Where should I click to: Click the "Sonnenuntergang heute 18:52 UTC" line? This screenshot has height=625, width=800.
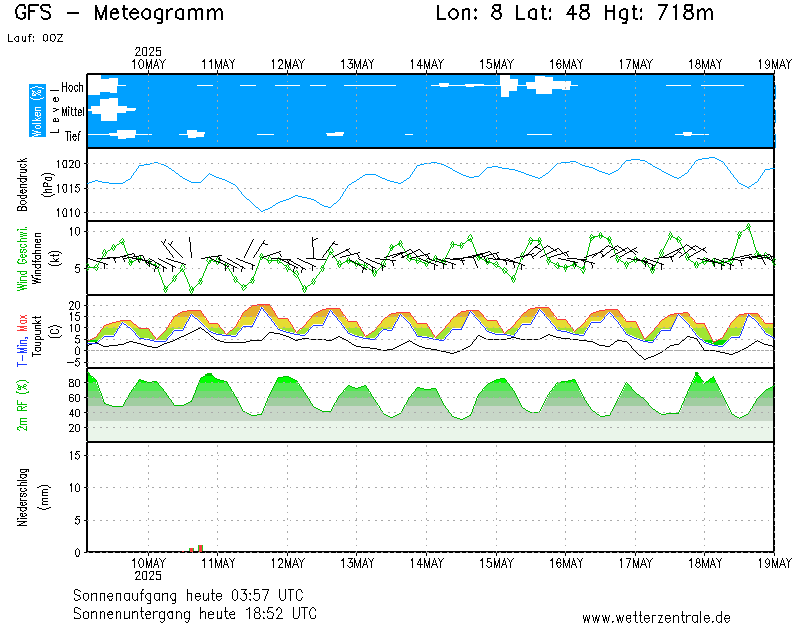coord(195,613)
